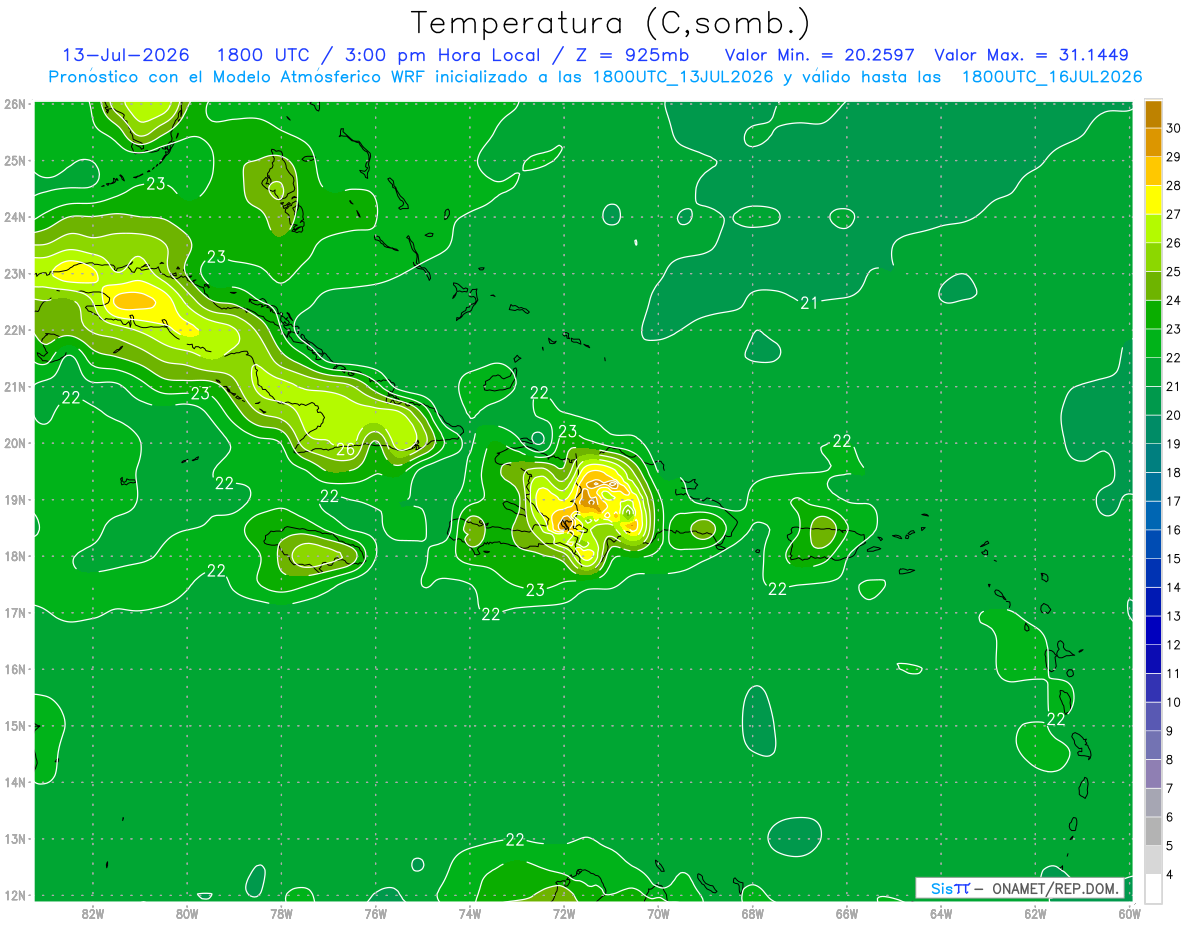This screenshot has height=927, width=1200.
Task: Pick the blue legend band between 15 and 16
Action: click(x=1153, y=544)
